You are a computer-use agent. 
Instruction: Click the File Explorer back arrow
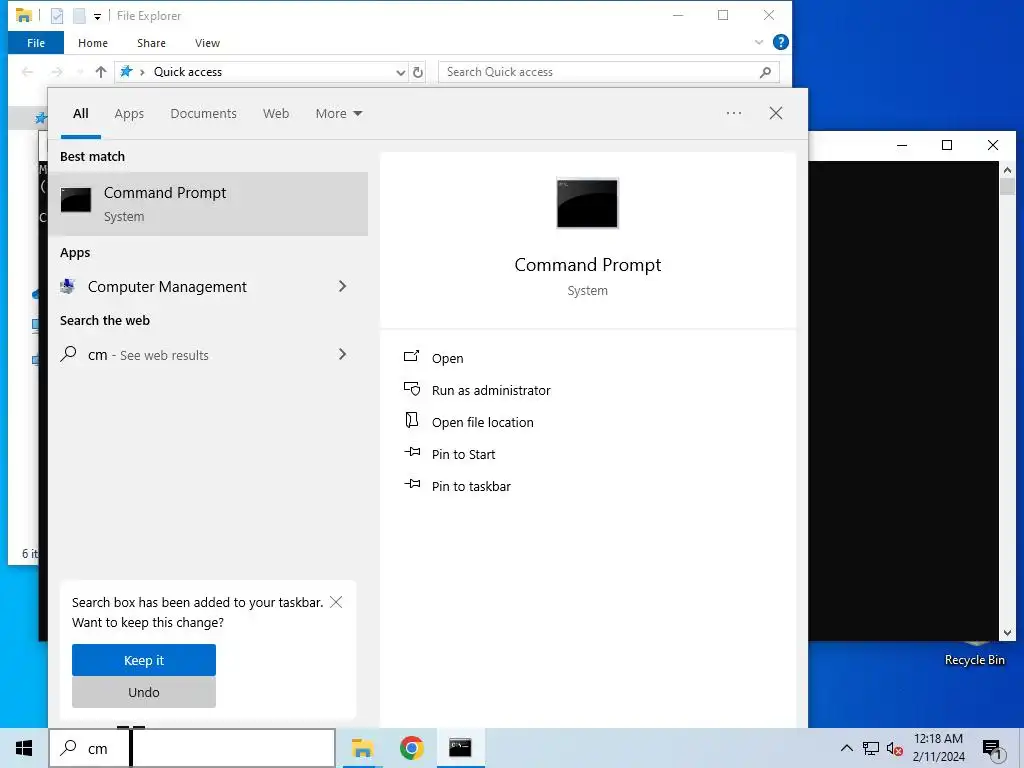pyautogui.click(x=27, y=72)
